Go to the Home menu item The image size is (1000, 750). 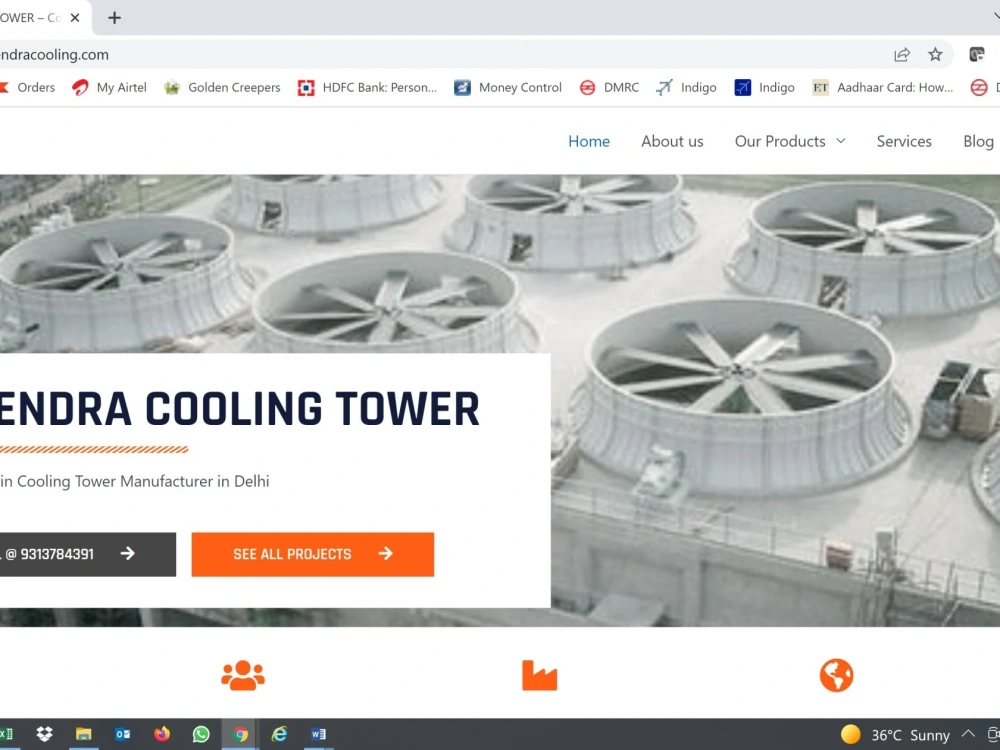pyautogui.click(x=589, y=142)
